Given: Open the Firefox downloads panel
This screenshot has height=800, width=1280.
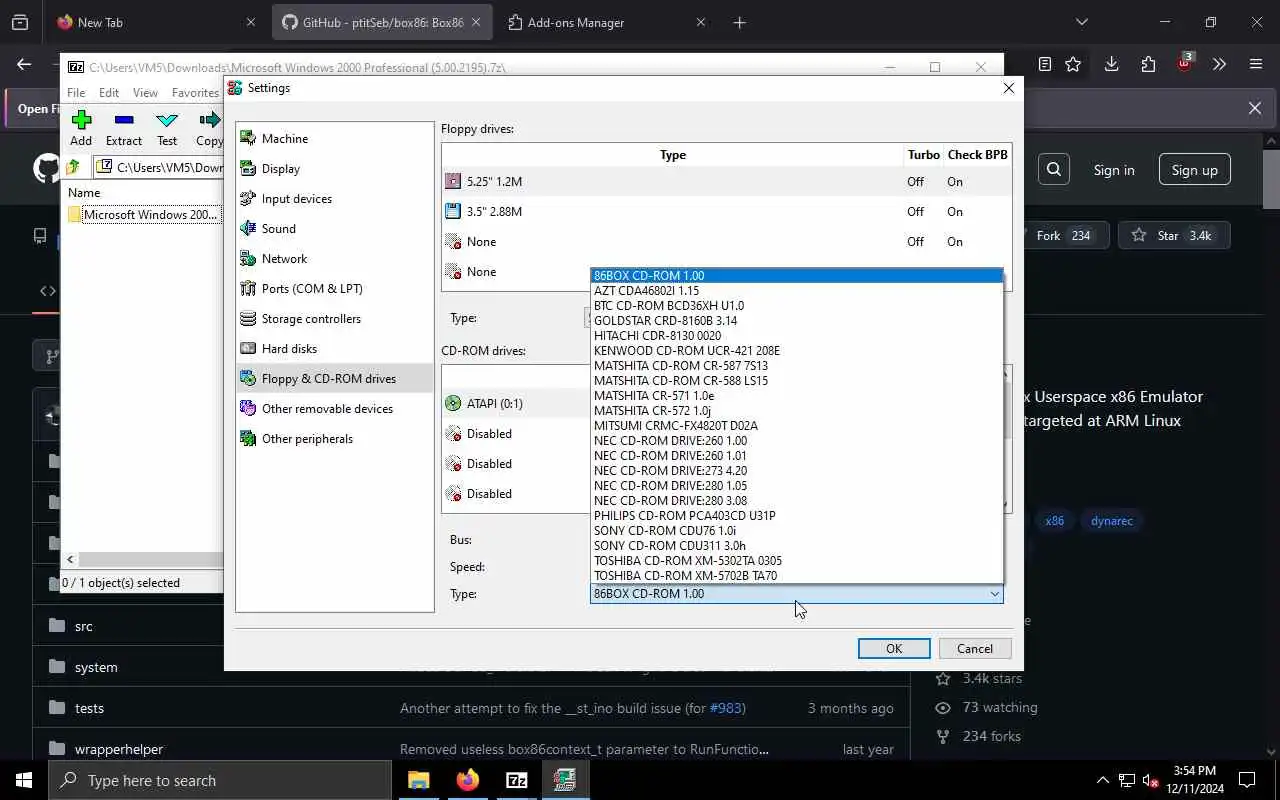Looking at the screenshot, I should (x=1111, y=64).
